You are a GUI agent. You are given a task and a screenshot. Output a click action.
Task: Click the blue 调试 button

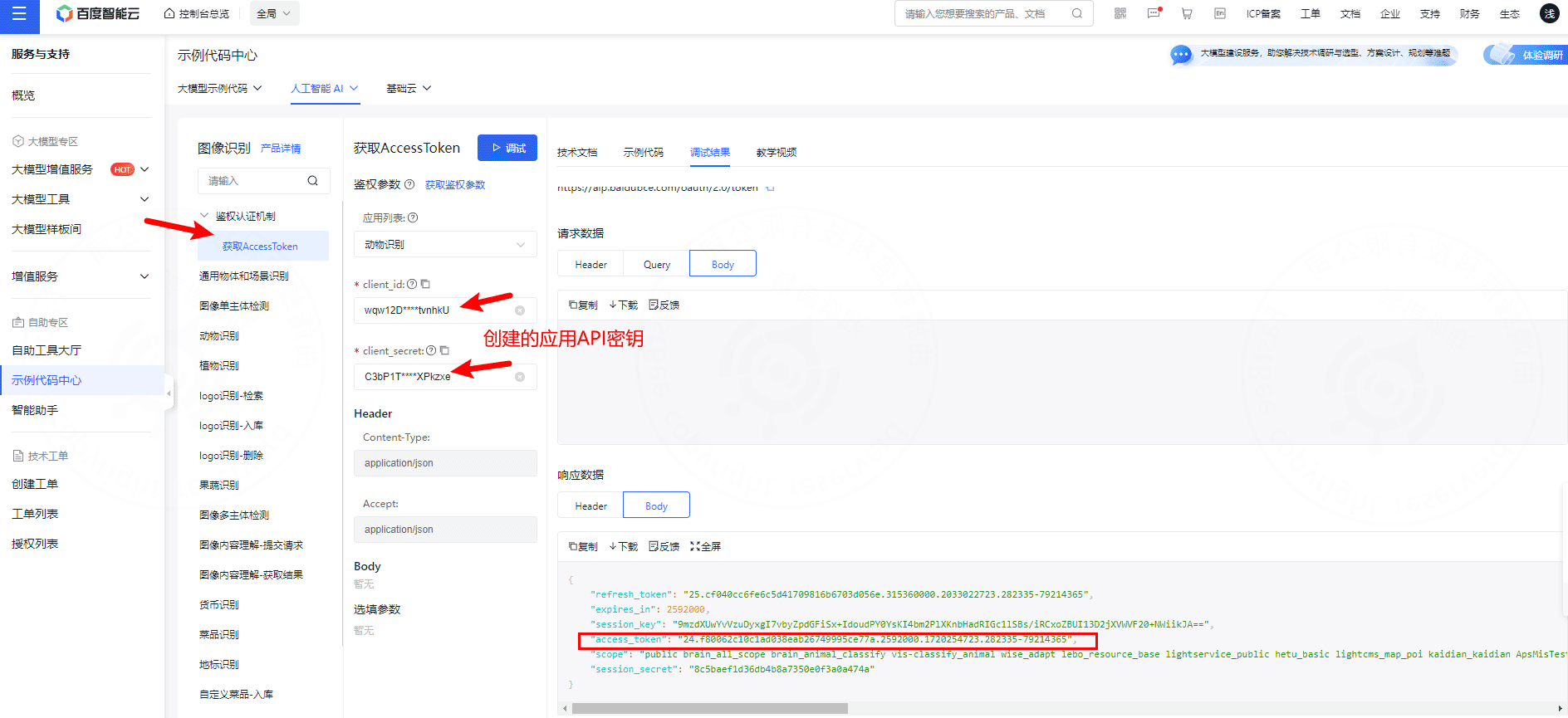click(507, 148)
